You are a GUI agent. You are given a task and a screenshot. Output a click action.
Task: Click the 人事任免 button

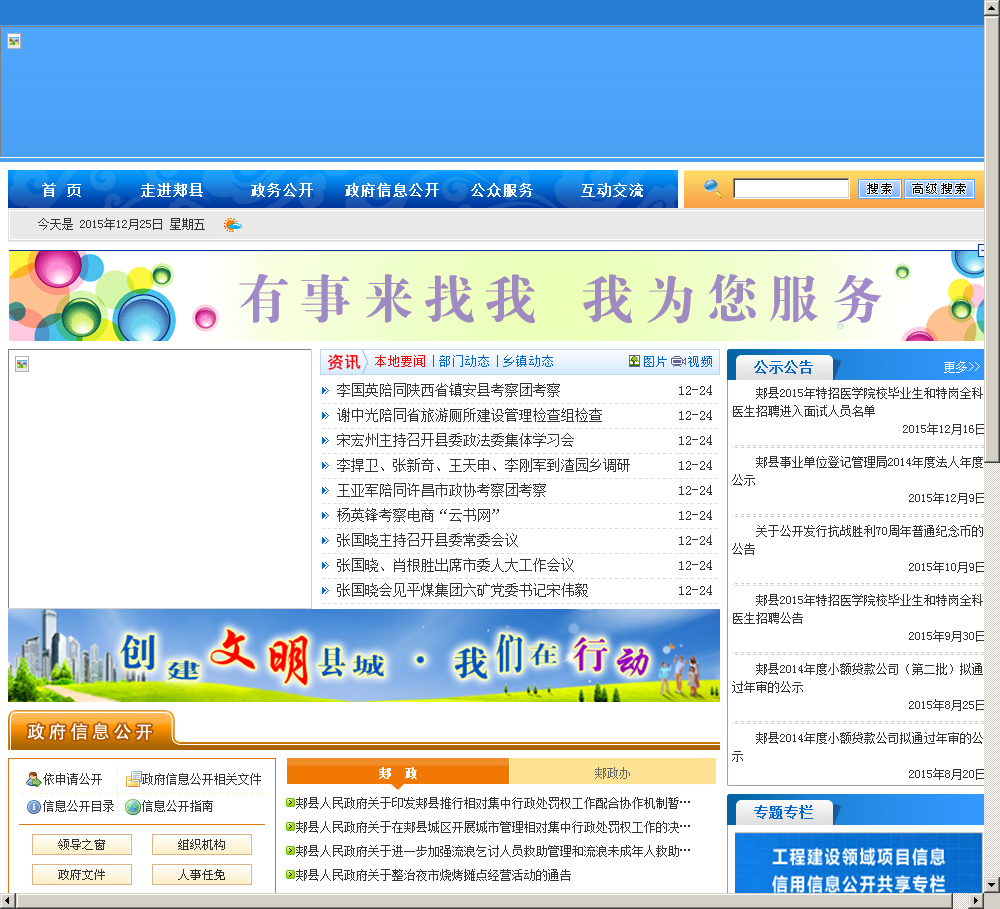click(x=202, y=875)
